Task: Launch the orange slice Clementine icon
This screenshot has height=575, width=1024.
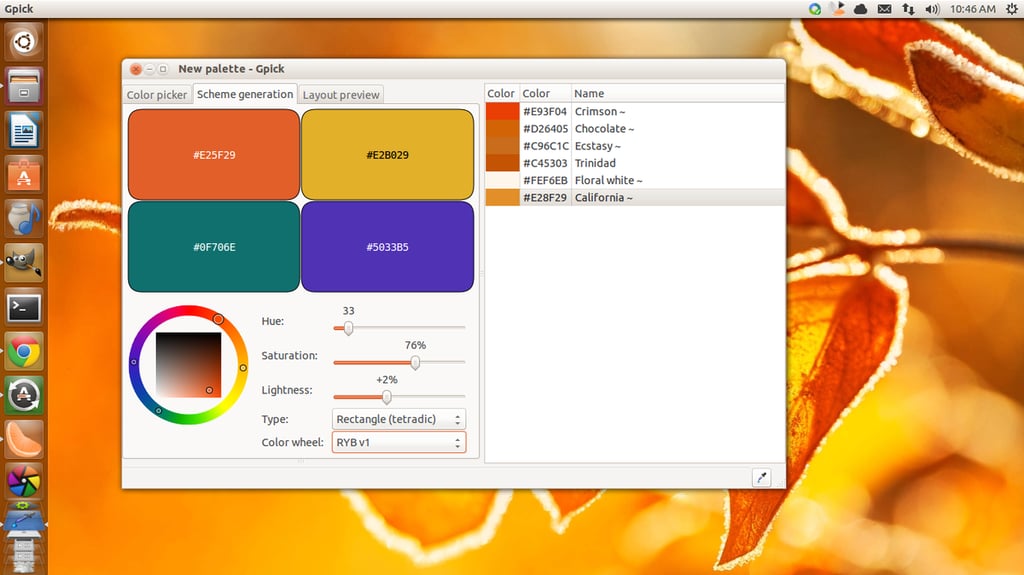Action: pyautogui.click(x=24, y=440)
